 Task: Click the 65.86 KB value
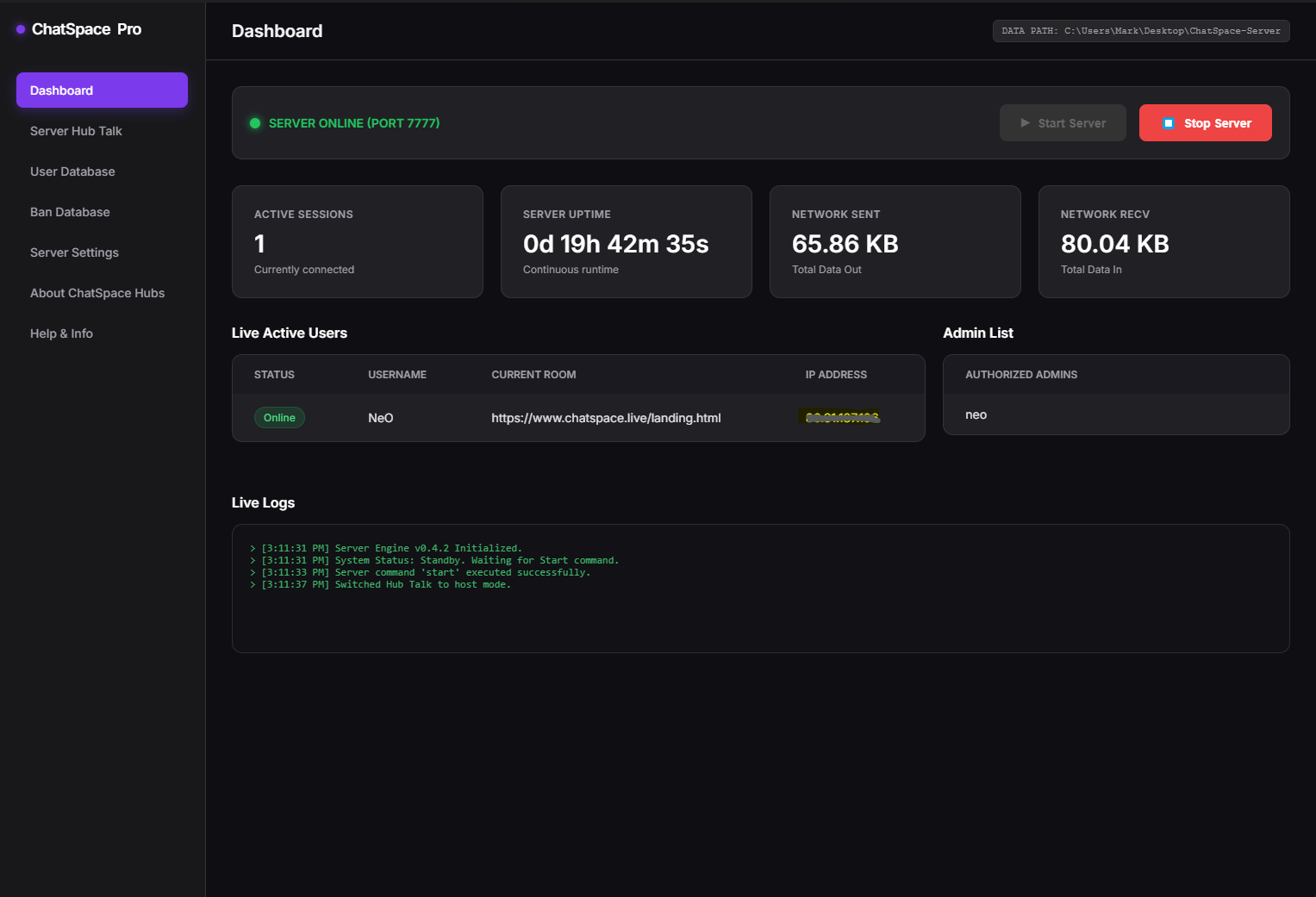click(845, 244)
